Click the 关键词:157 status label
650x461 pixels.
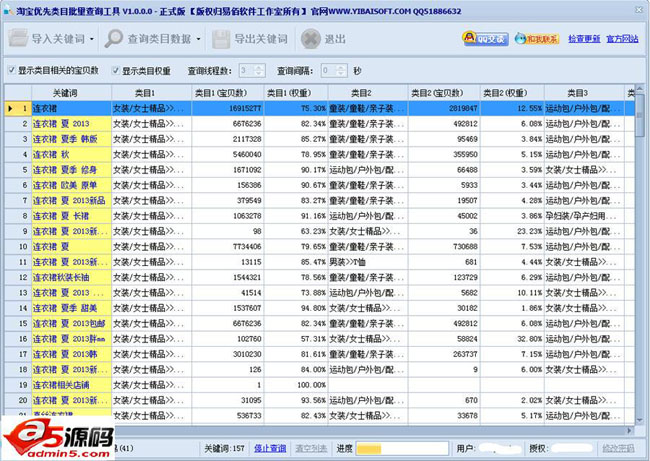[224, 448]
